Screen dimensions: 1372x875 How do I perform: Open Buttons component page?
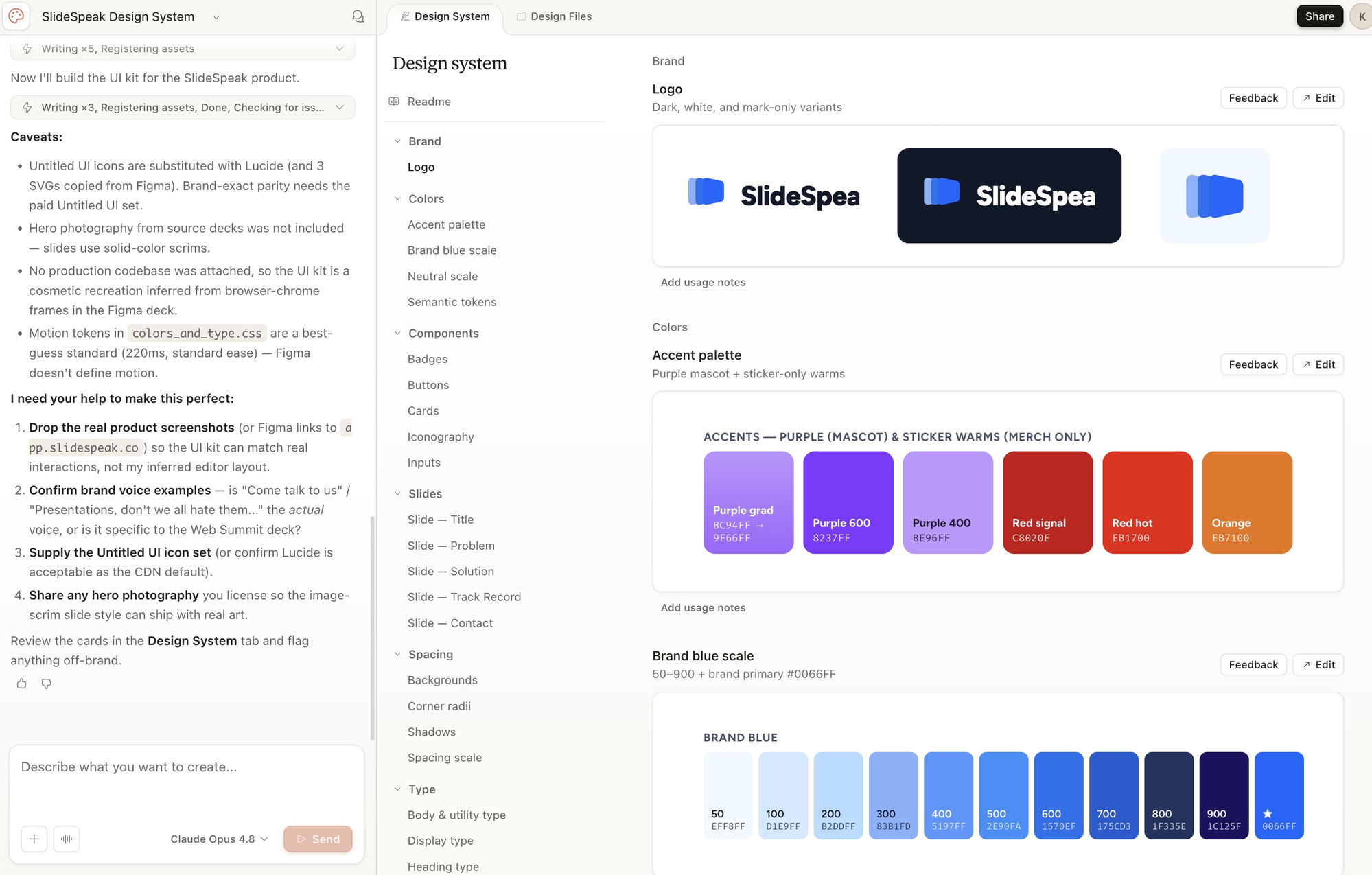[428, 386]
